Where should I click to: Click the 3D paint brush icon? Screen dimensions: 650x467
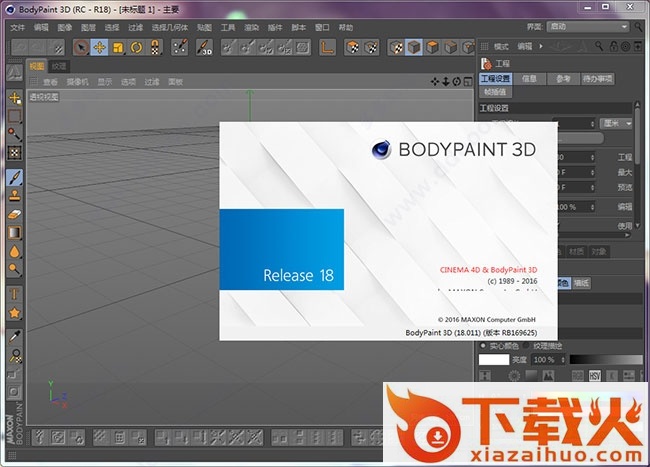click(204, 48)
